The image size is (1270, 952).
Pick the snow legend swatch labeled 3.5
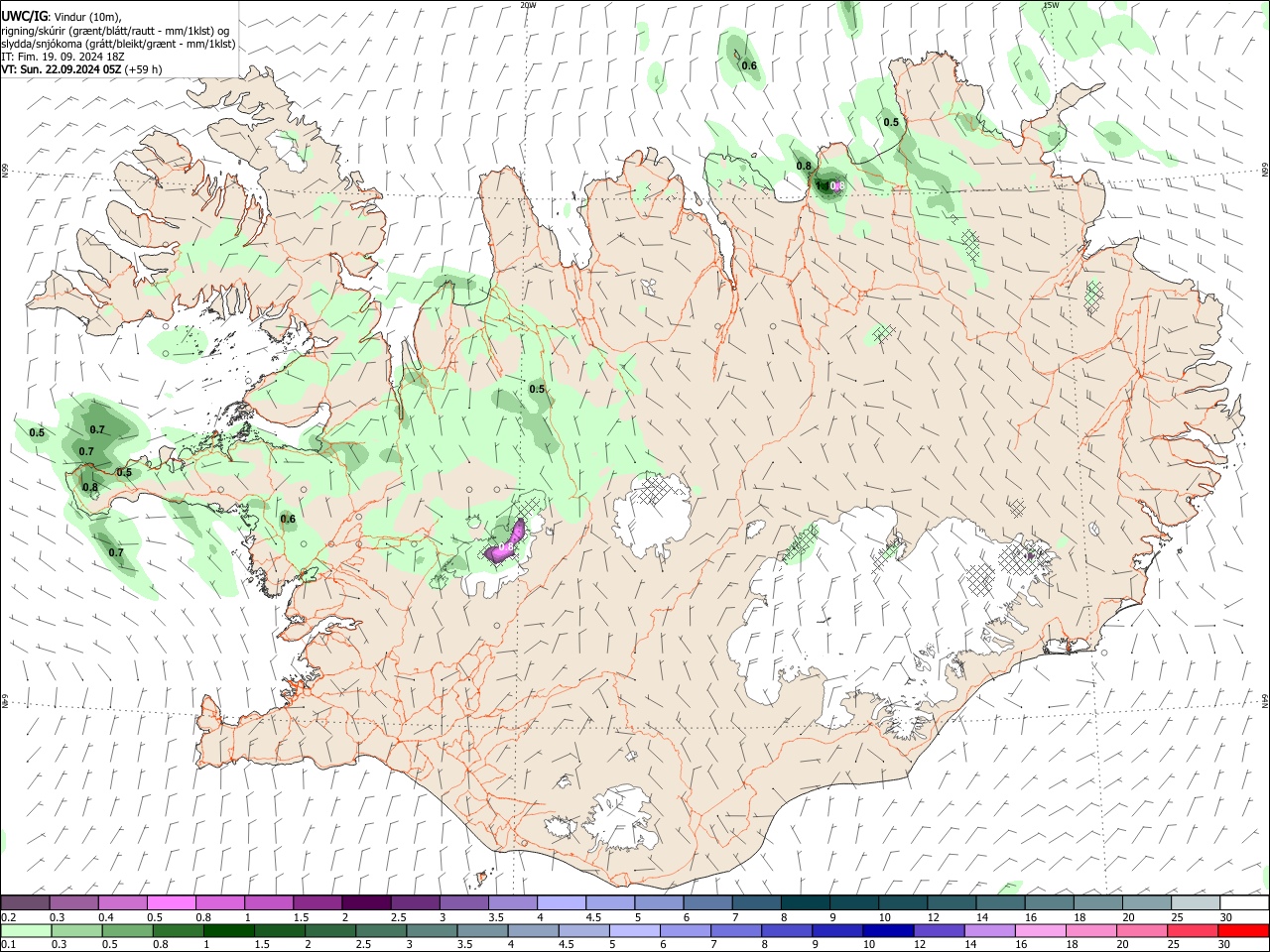(512, 902)
